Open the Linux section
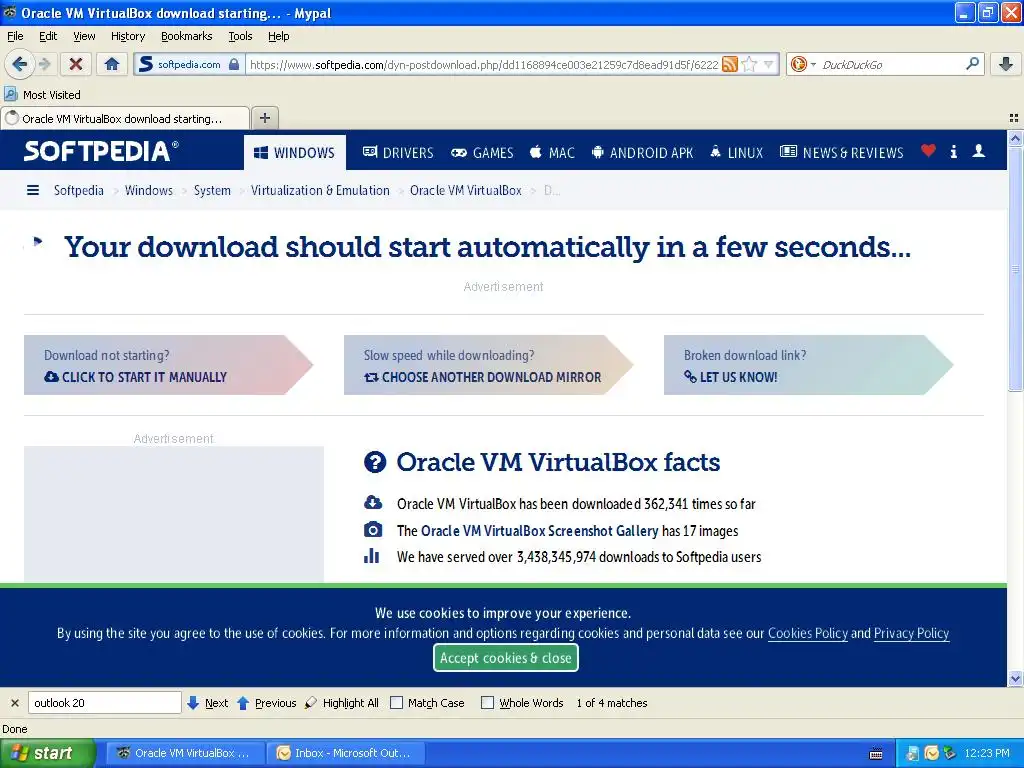 [x=737, y=153]
